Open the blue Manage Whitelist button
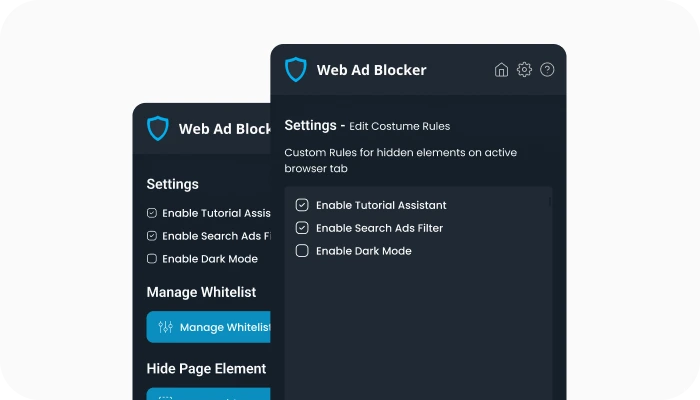Viewport: 700px width, 400px height. [208, 327]
